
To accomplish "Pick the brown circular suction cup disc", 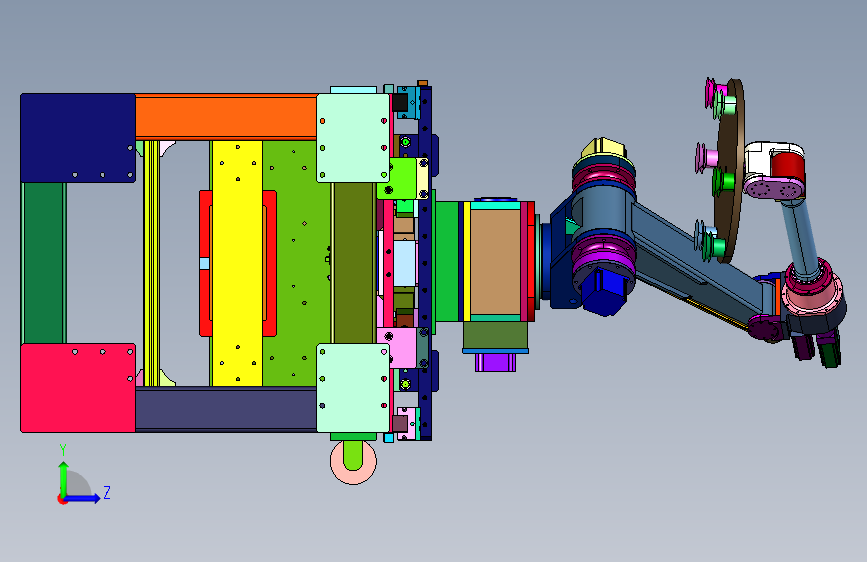I will [730, 170].
